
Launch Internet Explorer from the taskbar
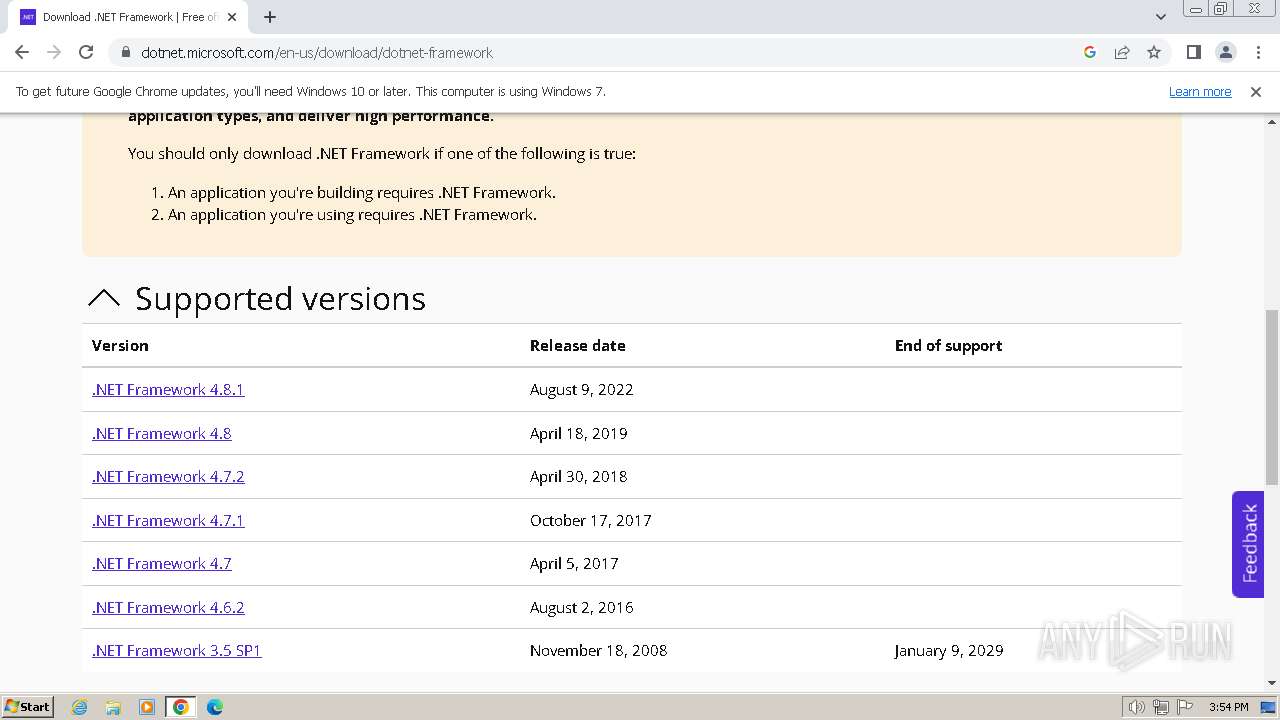79,707
